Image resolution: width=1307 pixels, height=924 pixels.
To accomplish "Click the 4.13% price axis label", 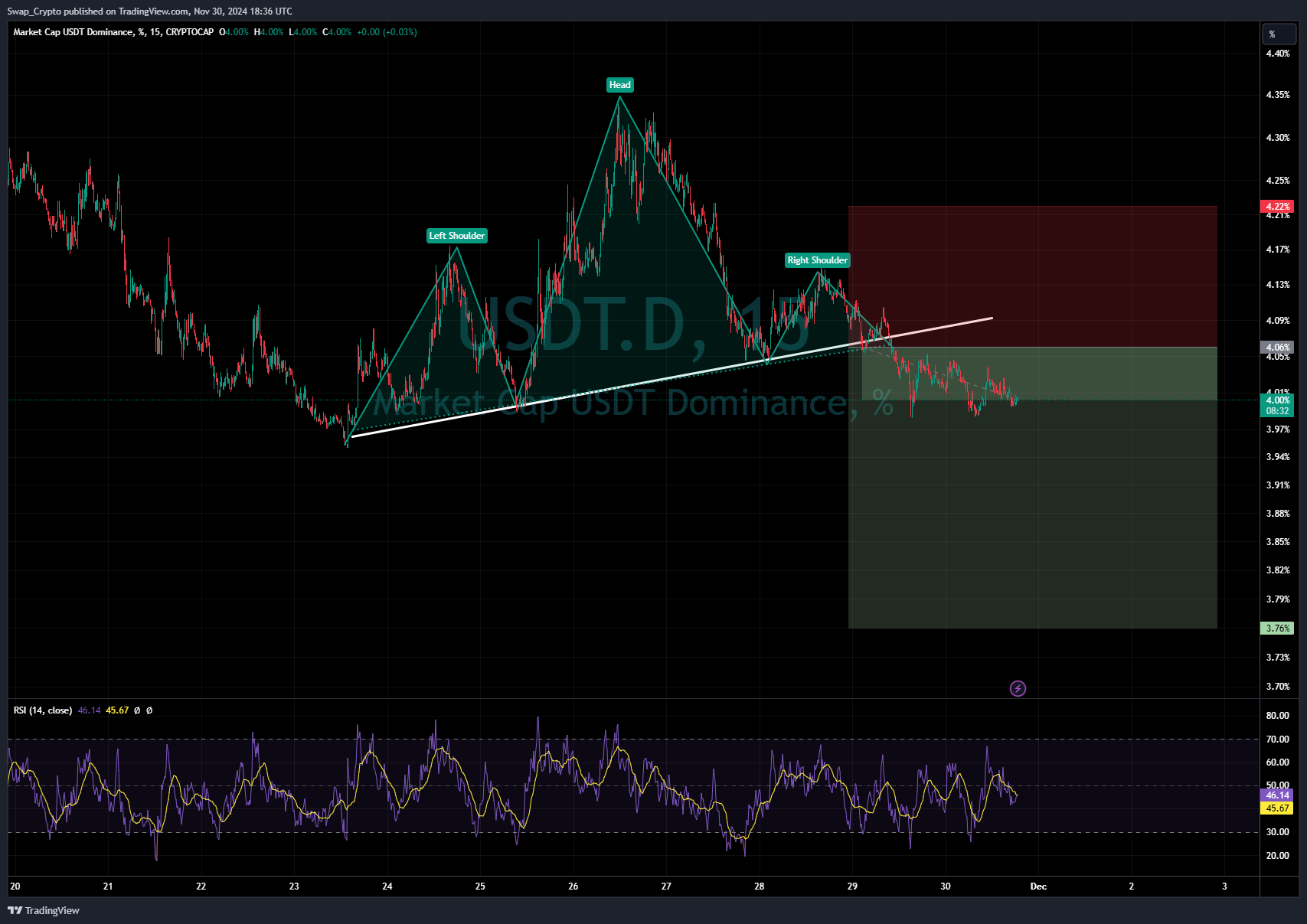I will 1278,285.
